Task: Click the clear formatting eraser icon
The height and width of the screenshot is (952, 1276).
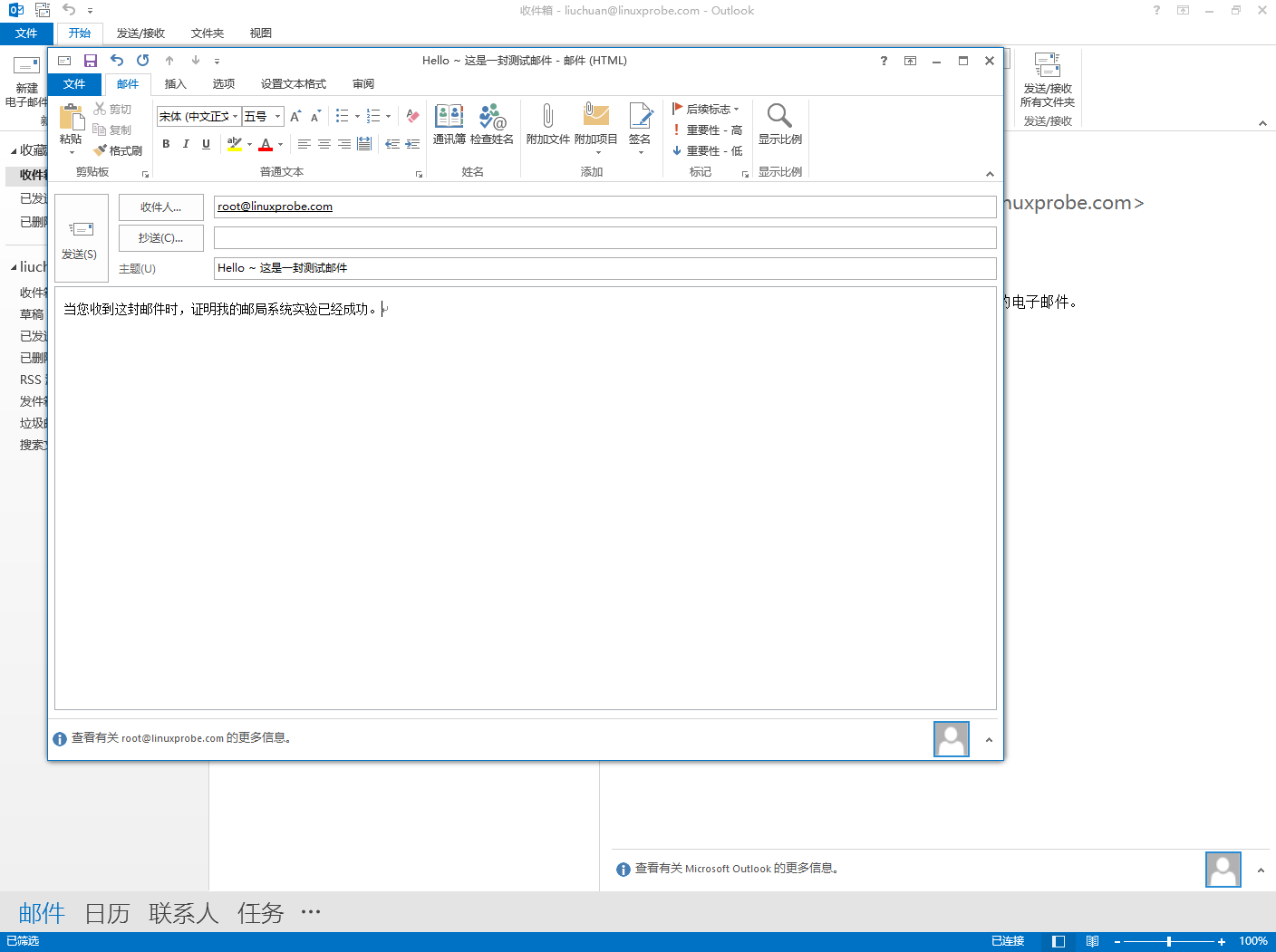Action: 412,116
